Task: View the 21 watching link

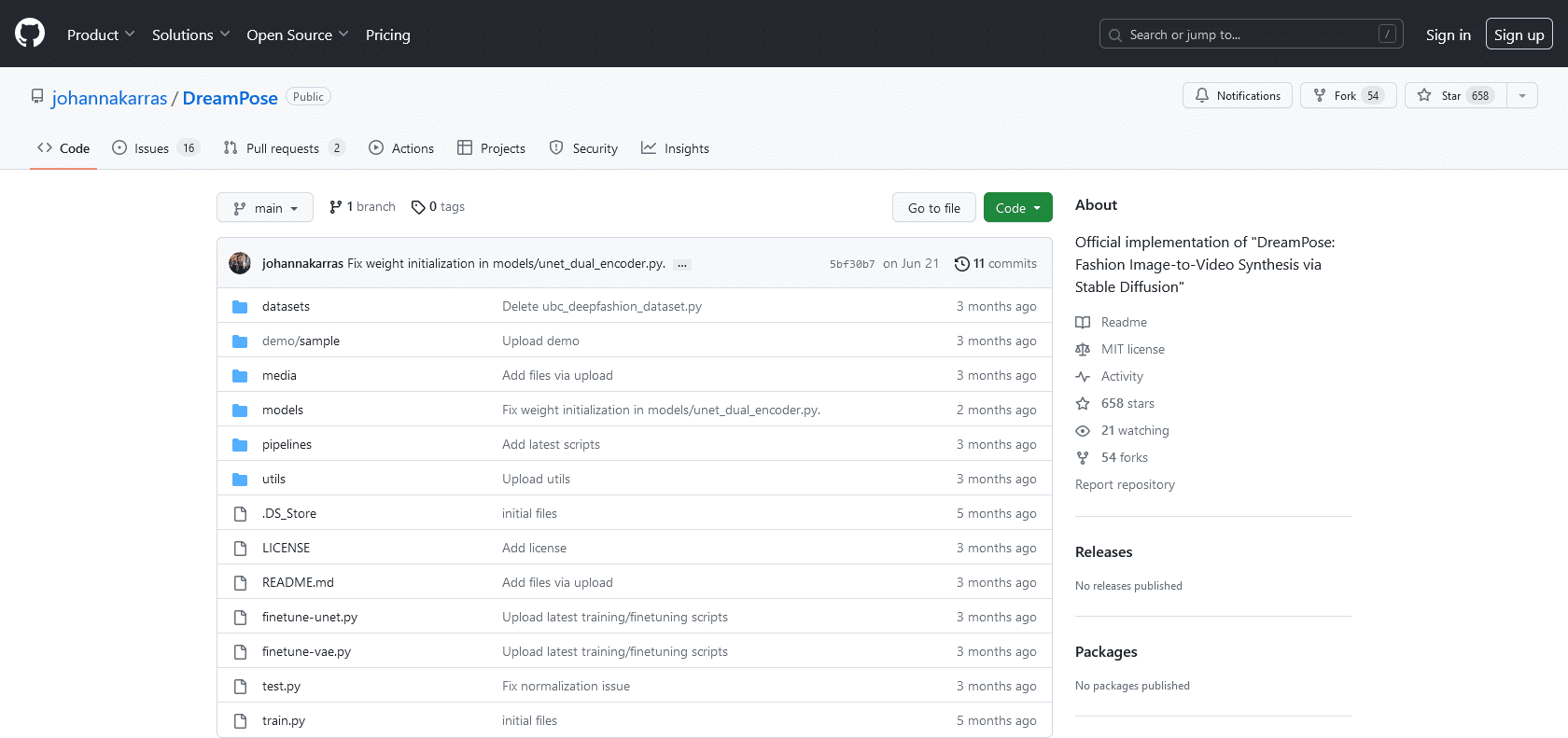Action: click(1123, 430)
